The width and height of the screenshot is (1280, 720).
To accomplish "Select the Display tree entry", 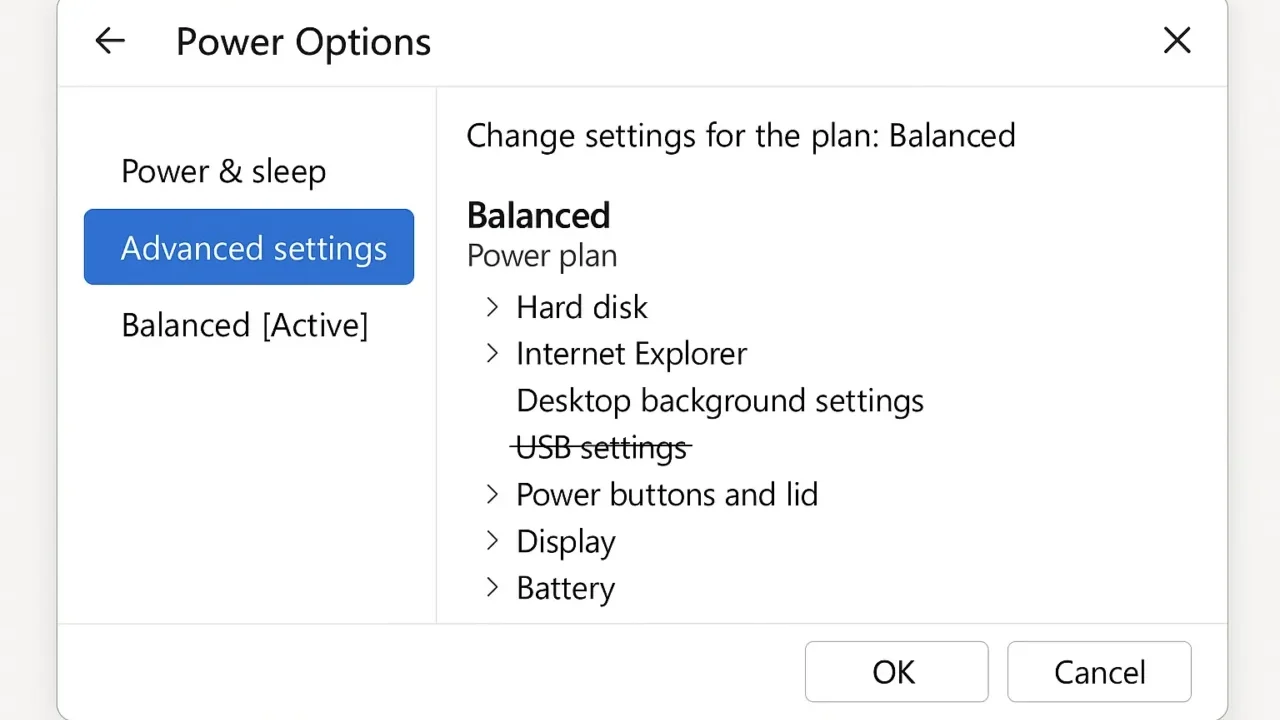I will [x=566, y=542].
